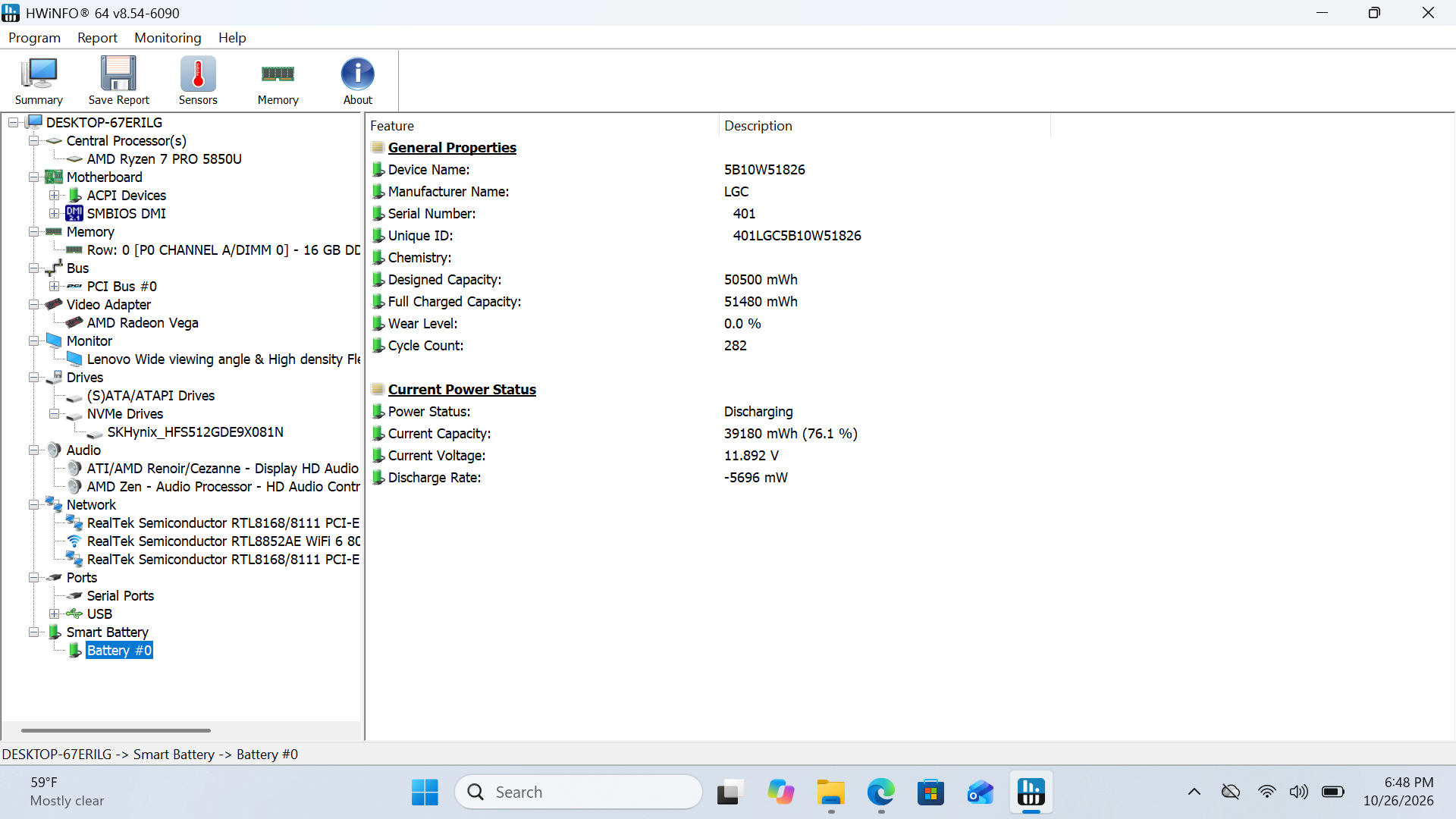Open Microsoft Store from the taskbar

click(930, 792)
